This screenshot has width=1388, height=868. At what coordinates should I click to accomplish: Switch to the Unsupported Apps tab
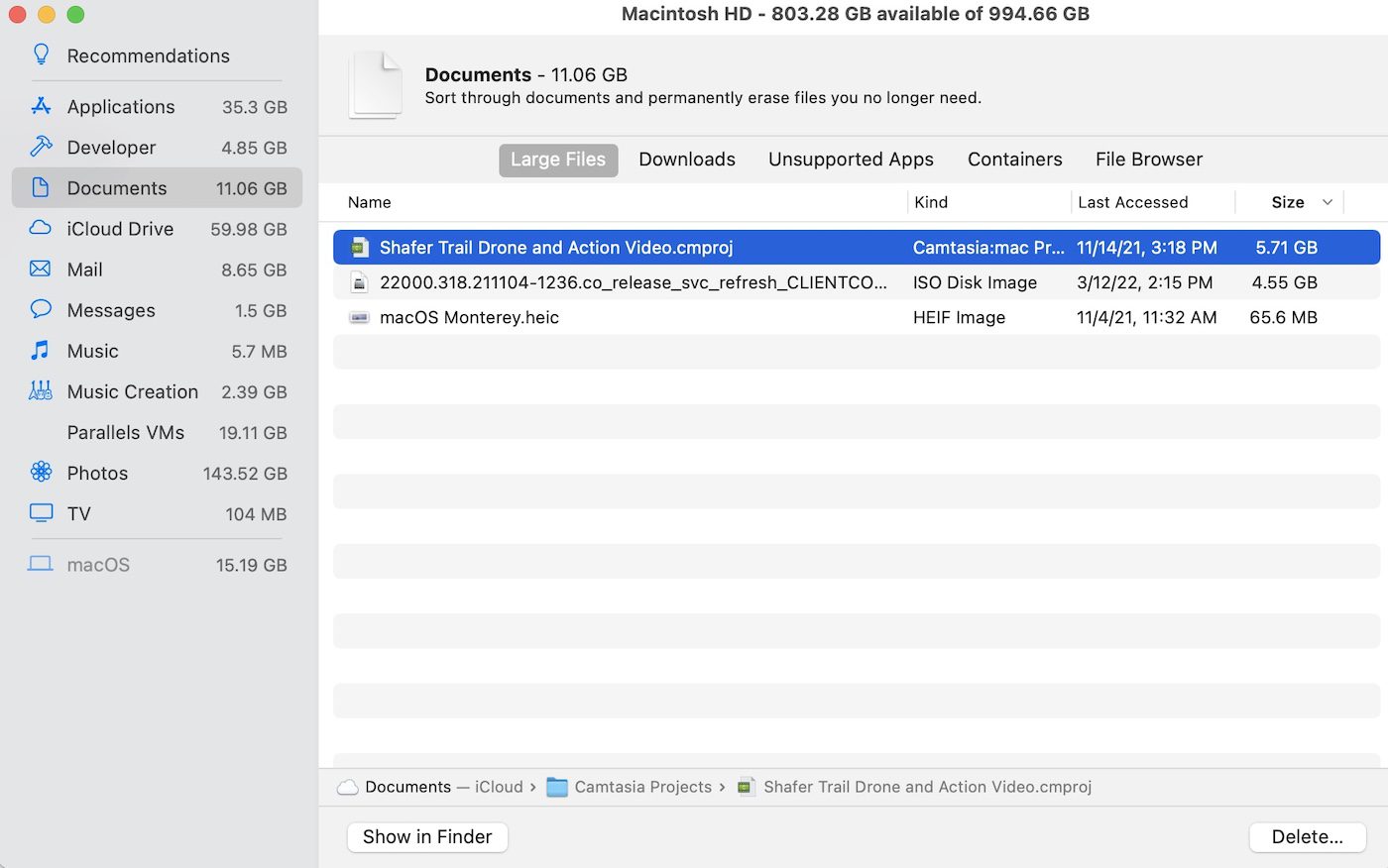coord(851,160)
